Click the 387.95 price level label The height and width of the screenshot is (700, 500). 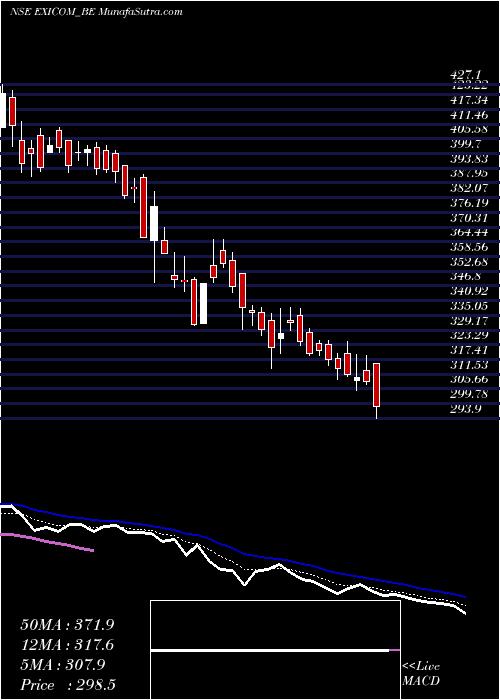(x=469, y=173)
